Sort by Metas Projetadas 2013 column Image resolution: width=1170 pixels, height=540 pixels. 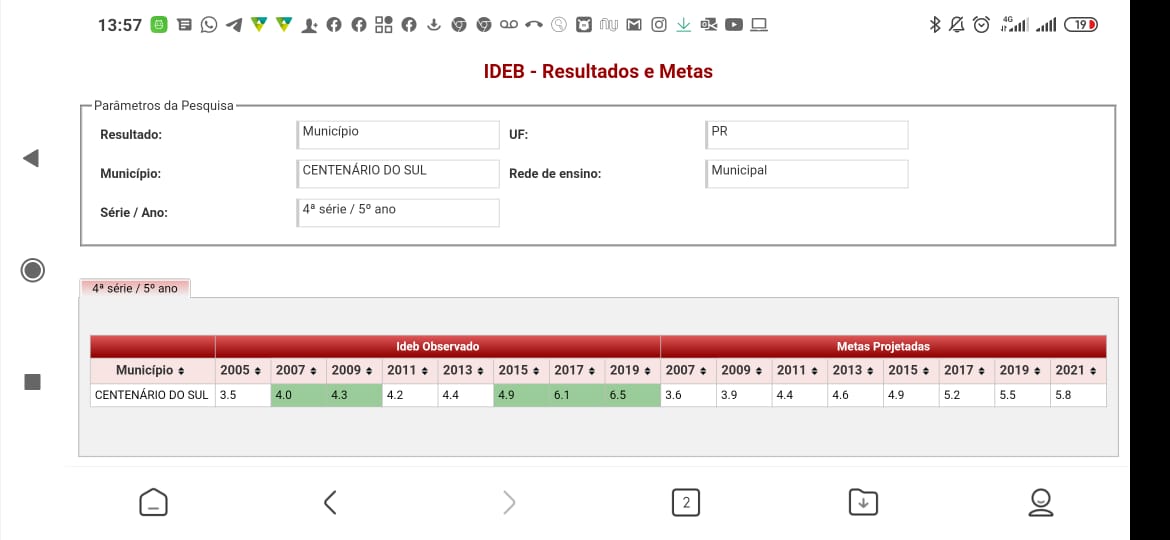point(856,370)
